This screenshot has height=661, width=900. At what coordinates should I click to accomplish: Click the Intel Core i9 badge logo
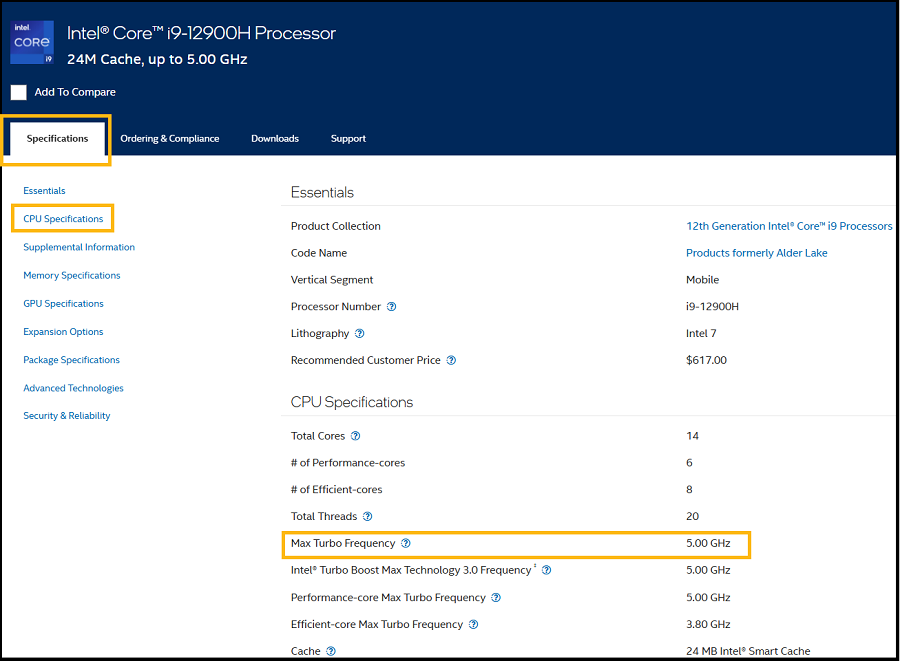point(32,43)
